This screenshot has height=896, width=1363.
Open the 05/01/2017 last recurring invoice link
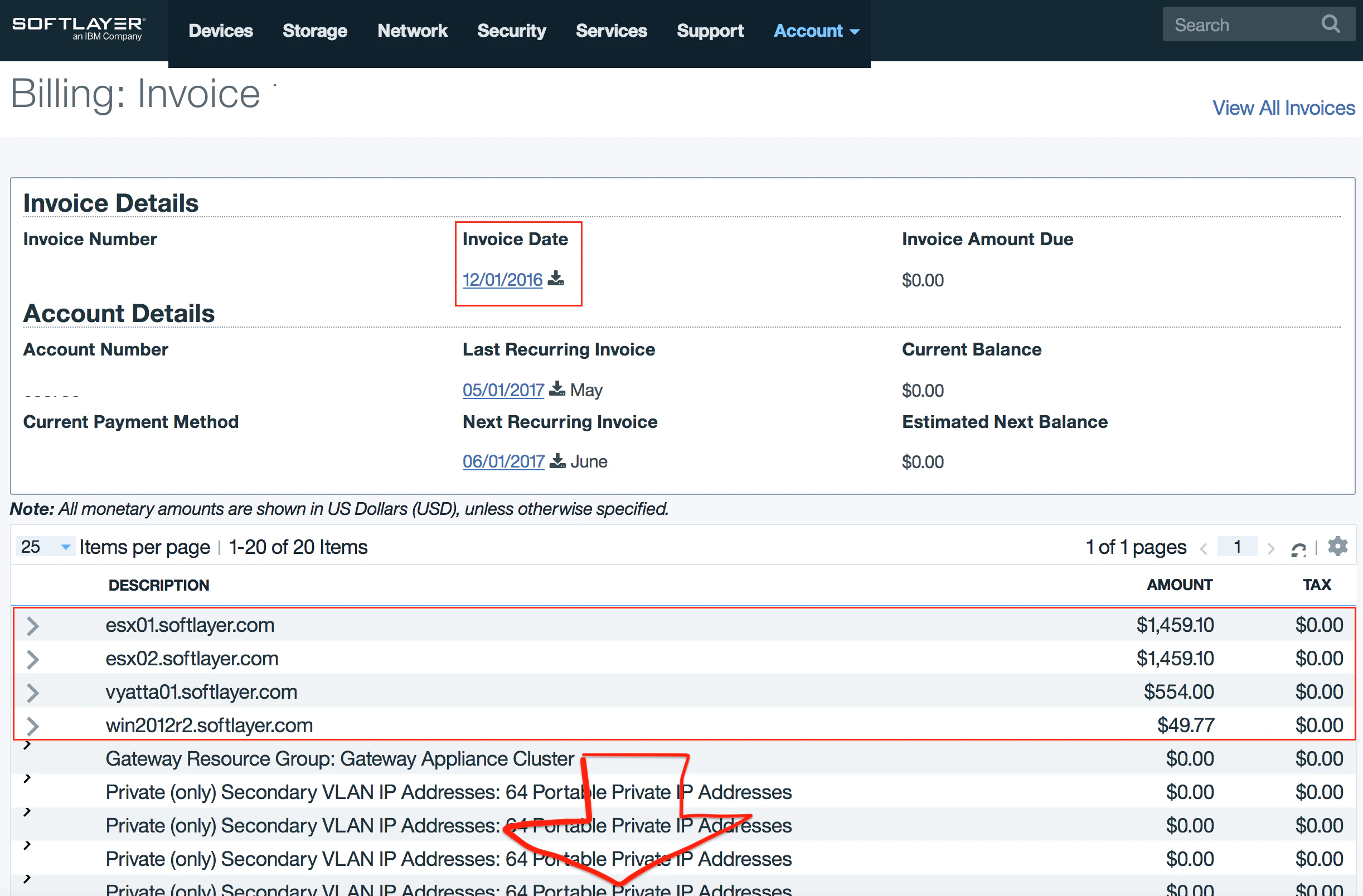[x=503, y=390]
